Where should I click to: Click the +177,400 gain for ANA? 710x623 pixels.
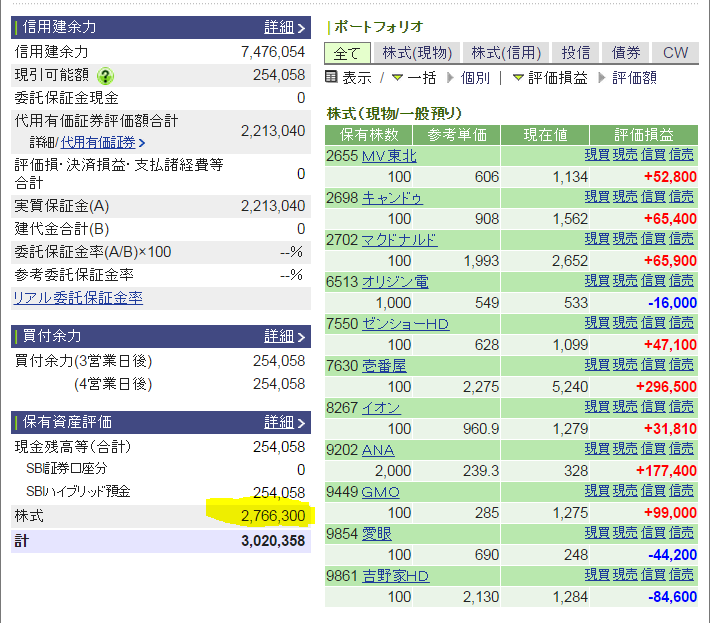(666, 471)
